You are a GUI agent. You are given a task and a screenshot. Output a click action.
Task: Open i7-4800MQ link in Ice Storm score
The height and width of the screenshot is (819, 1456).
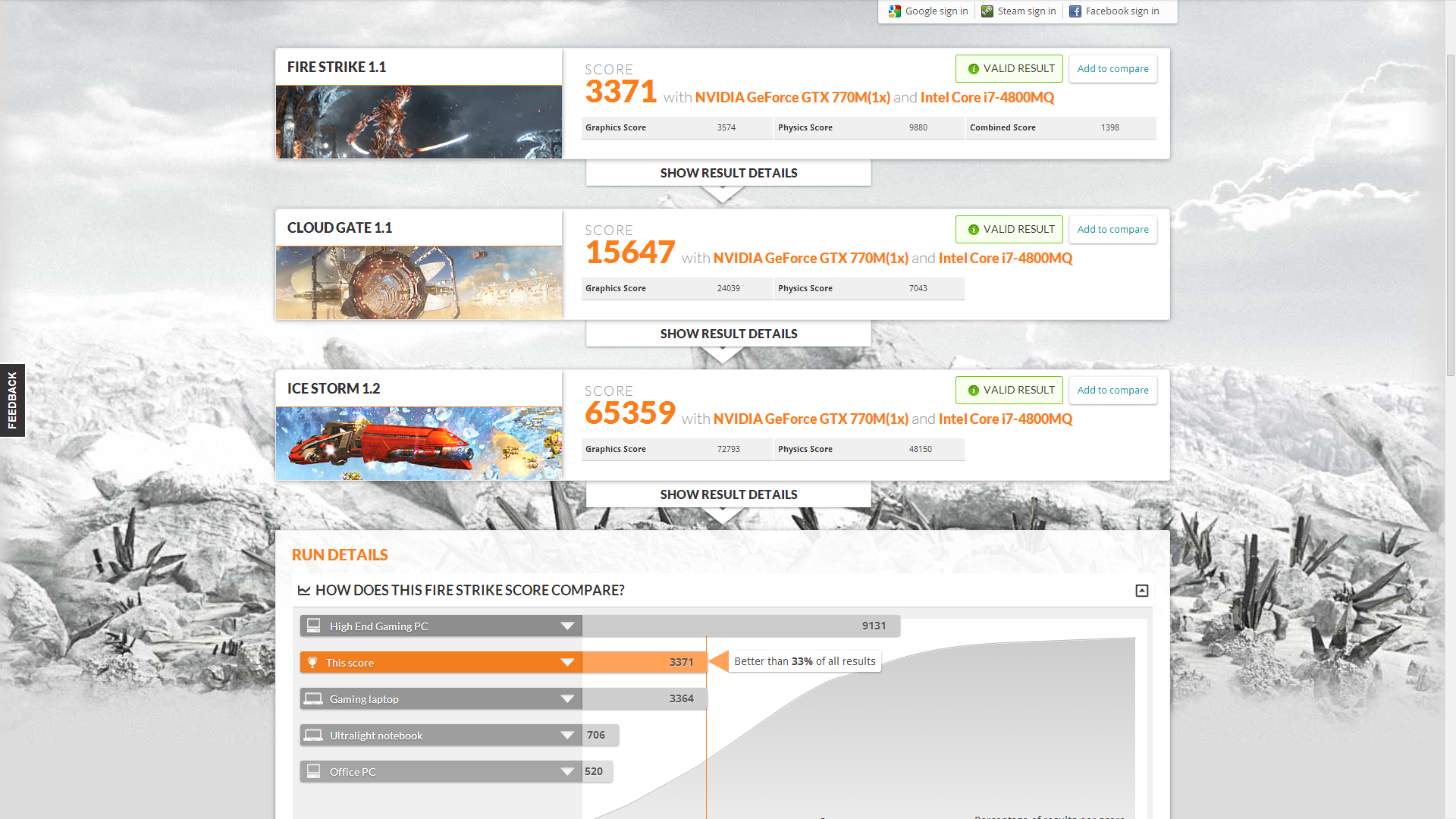coord(1006,419)
